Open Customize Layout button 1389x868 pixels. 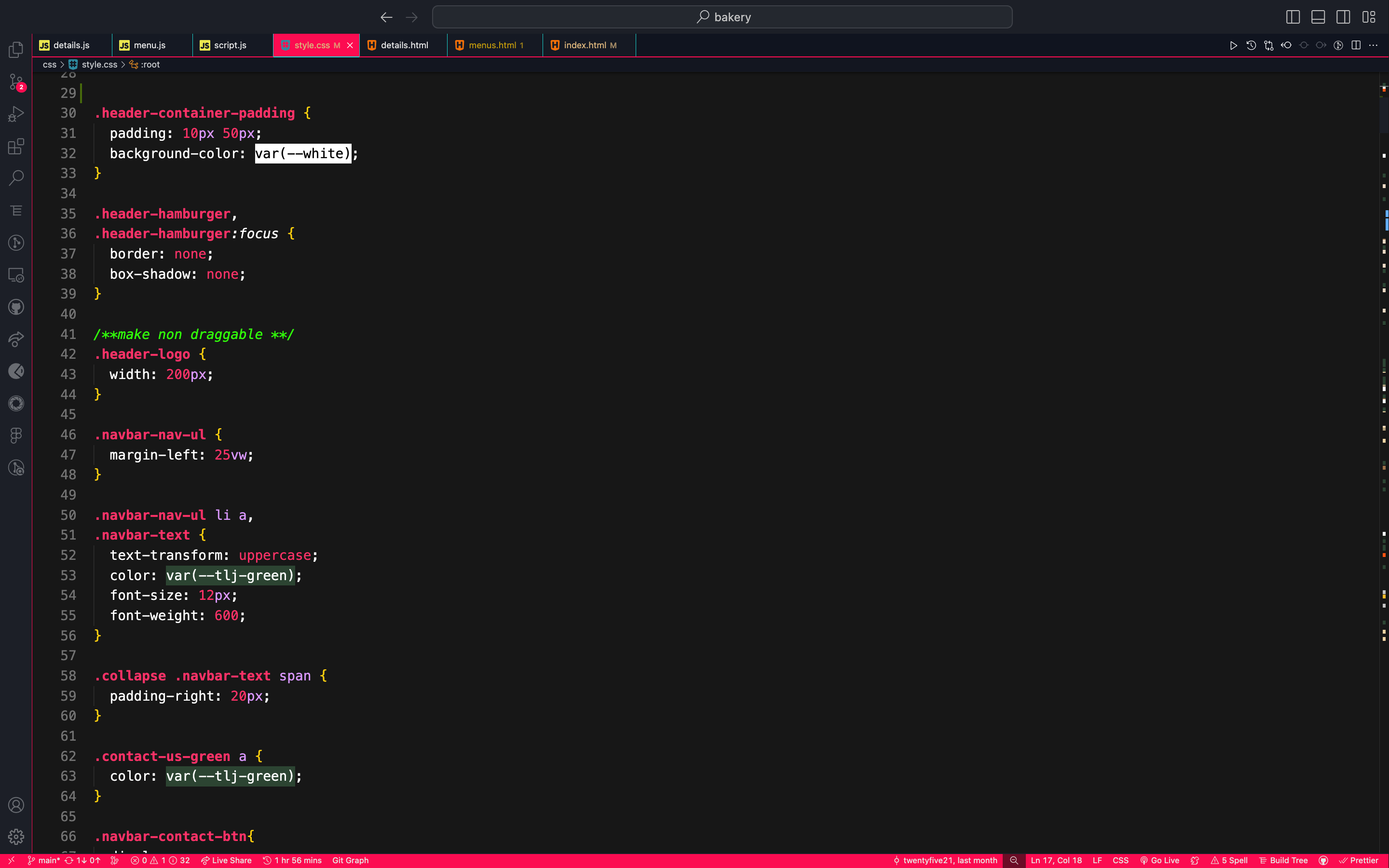click(1369, 17)
